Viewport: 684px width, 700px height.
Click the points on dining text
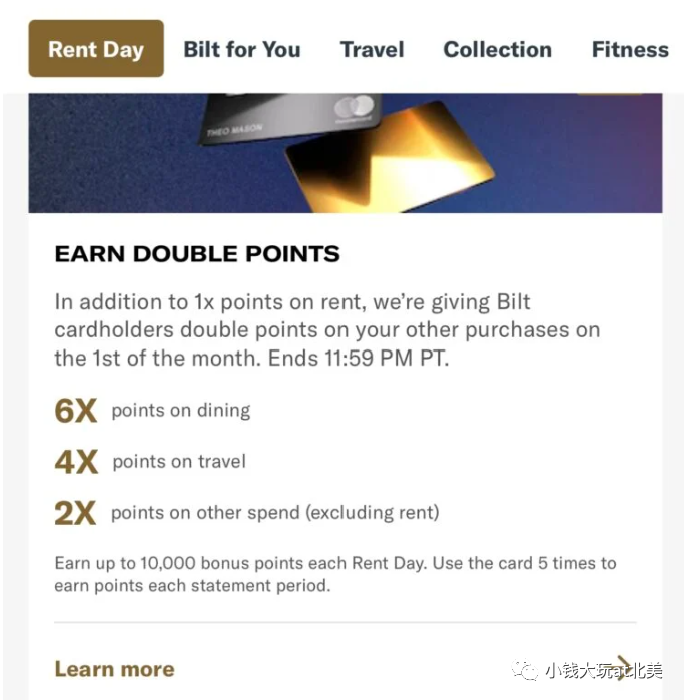[181, 410]
